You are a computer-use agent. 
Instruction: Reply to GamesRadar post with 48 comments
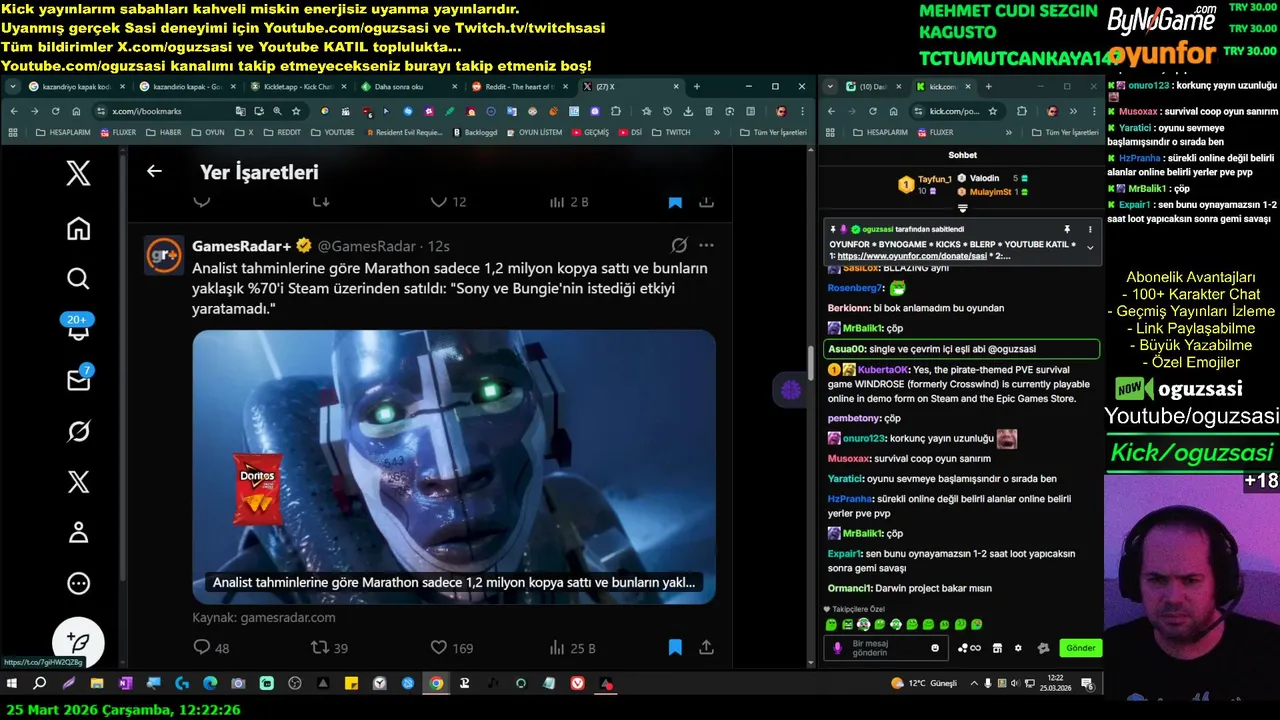coord(211,648)
